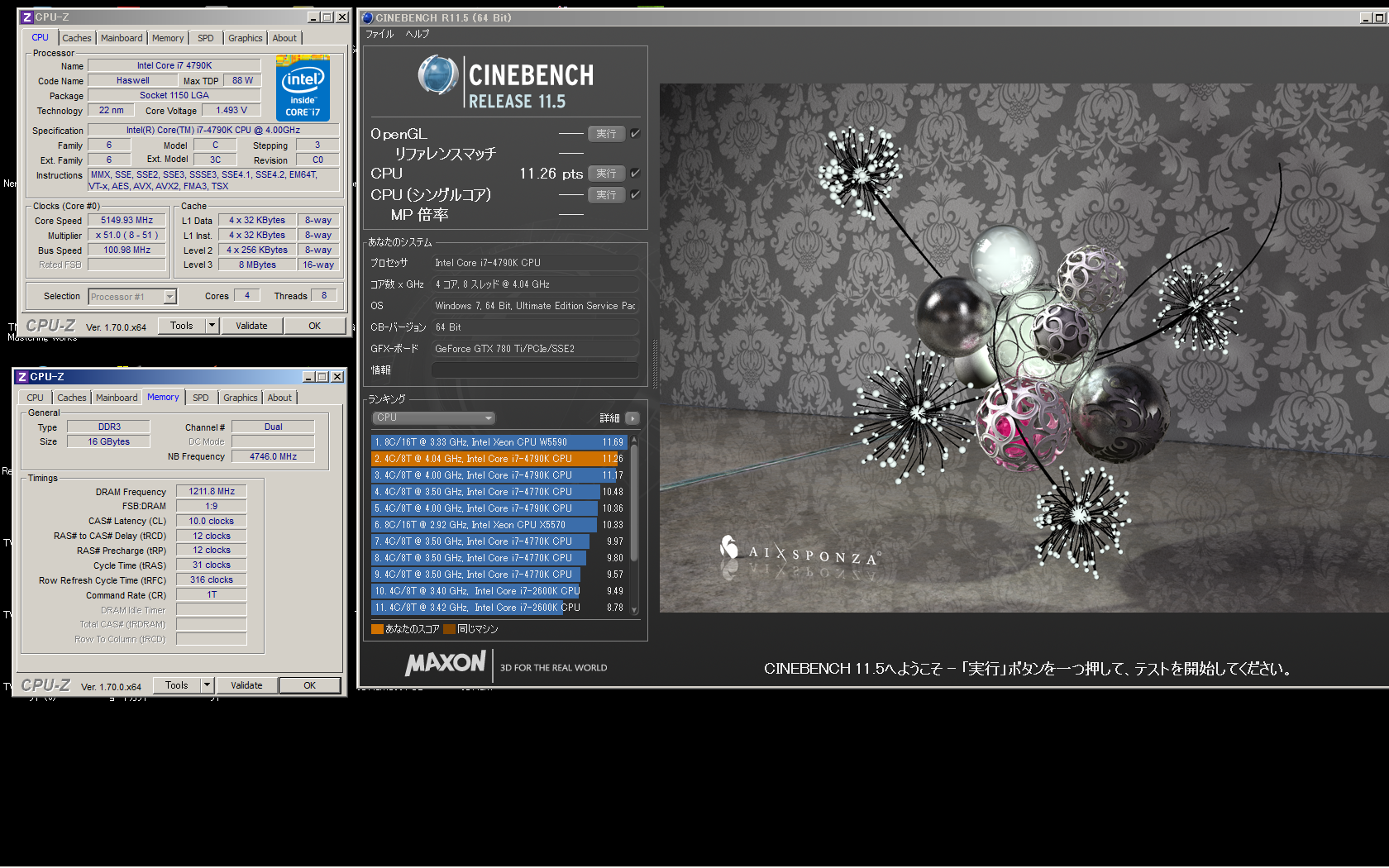The width and height of the screenshot is (1389, 868).
Task: Click OK in top CPU-Z window
Action: tap(315, 326)
